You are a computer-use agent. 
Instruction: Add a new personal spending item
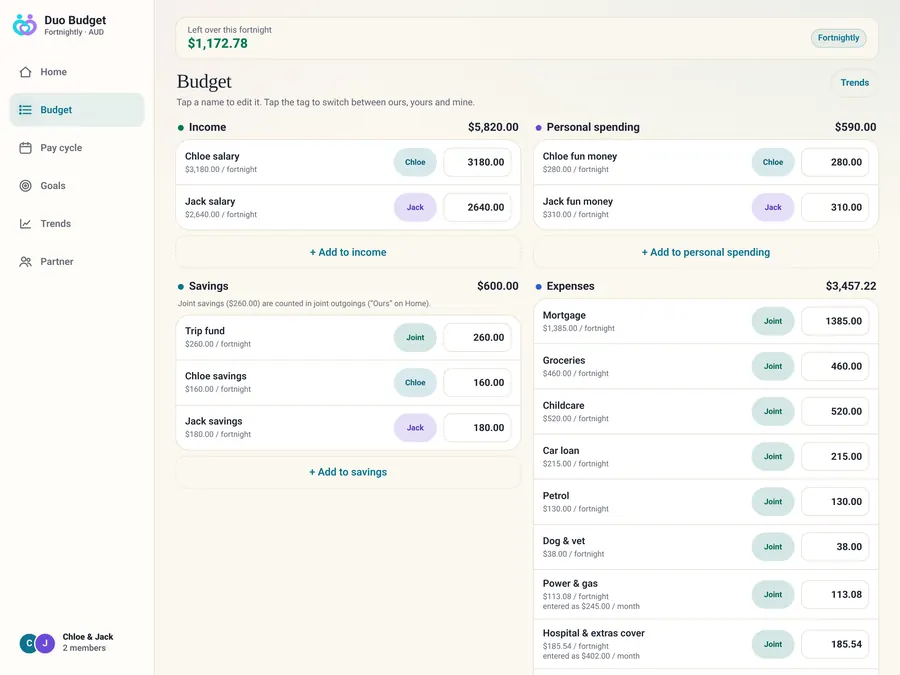click(x=705, y=252)
